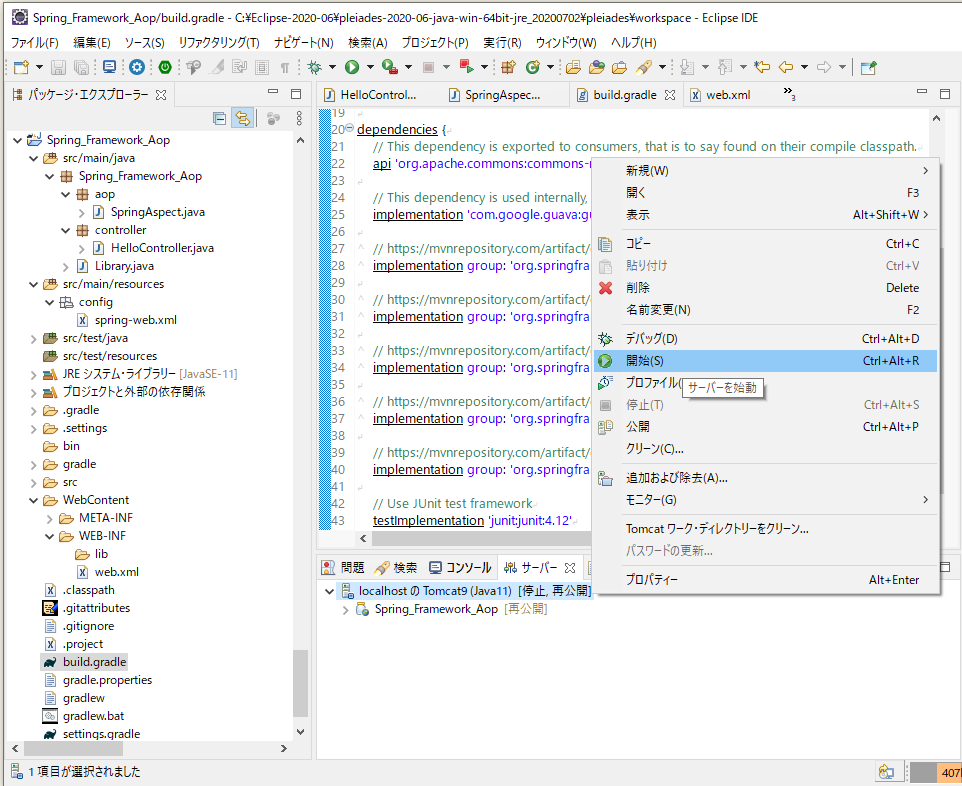This screenshot has height=786, width=962.
Task: Open the Debug configurations dropdown arrow
Action: 332,67
